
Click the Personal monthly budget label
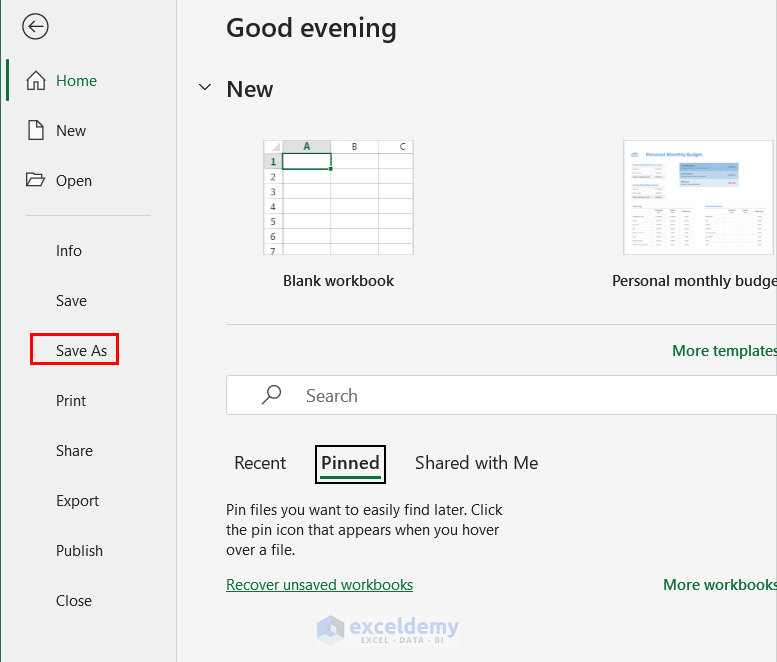pos(694,281)
